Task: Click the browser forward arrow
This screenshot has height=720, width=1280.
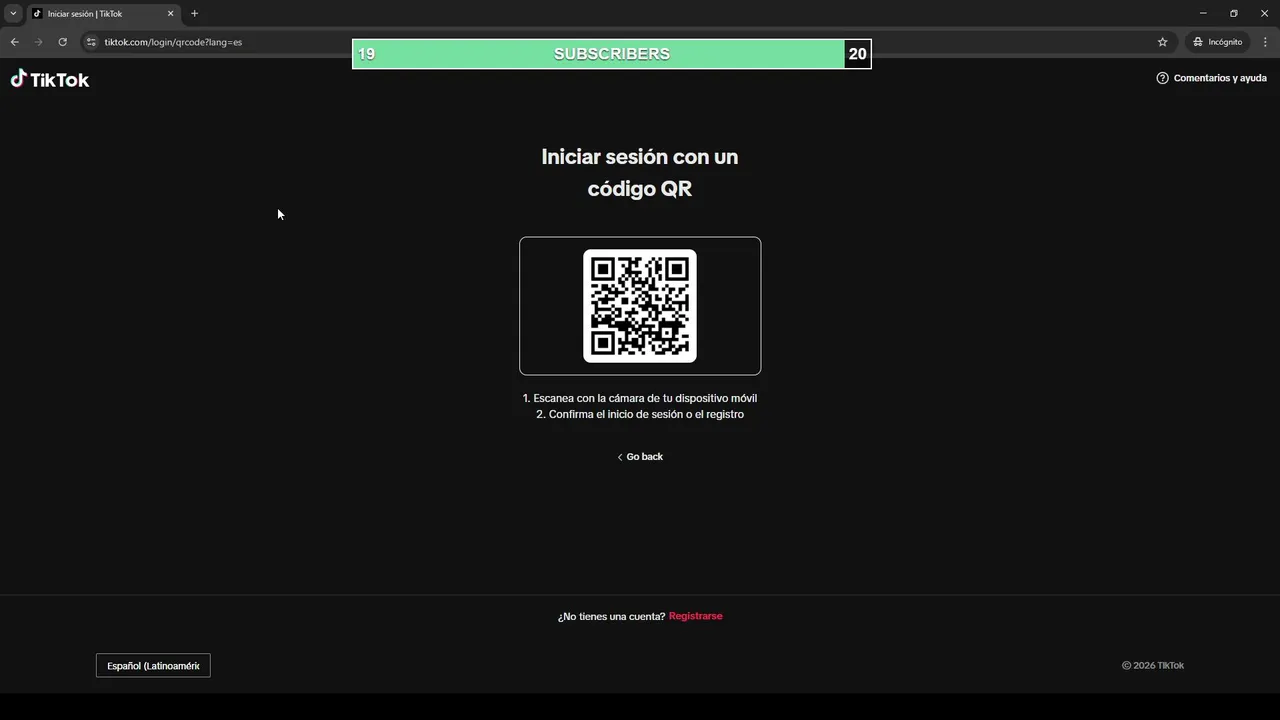Action: [38, 42]
